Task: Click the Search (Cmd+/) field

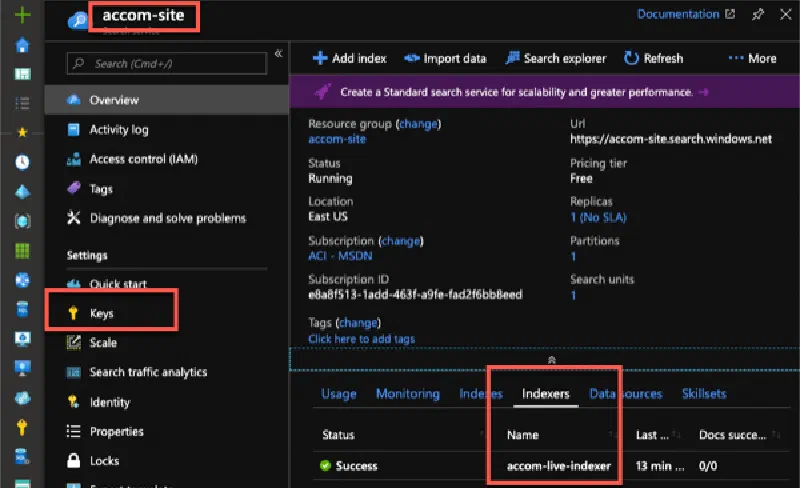Action: coord(167,63)
